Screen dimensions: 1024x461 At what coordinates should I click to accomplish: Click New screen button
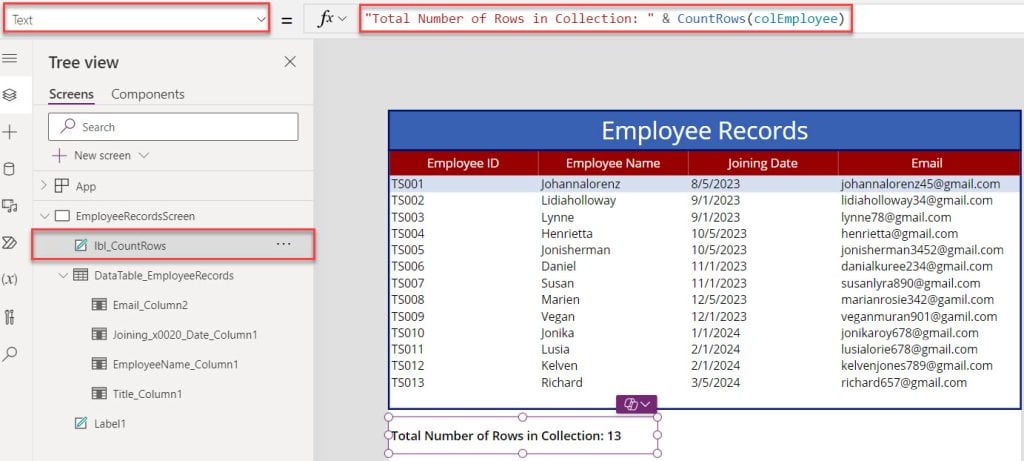click(x=101, y=155)
